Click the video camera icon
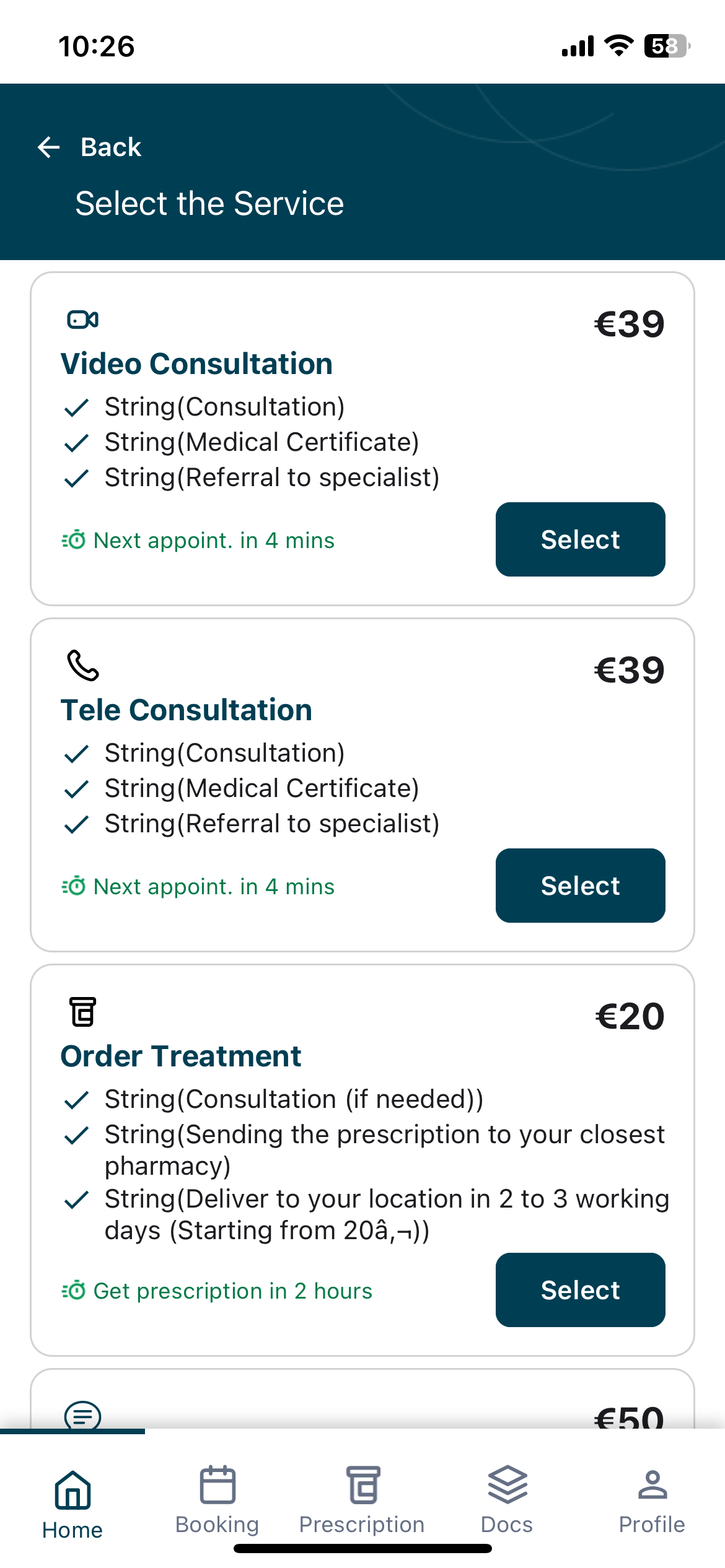This screenshot has height=1568, width=725. [82, 320]
